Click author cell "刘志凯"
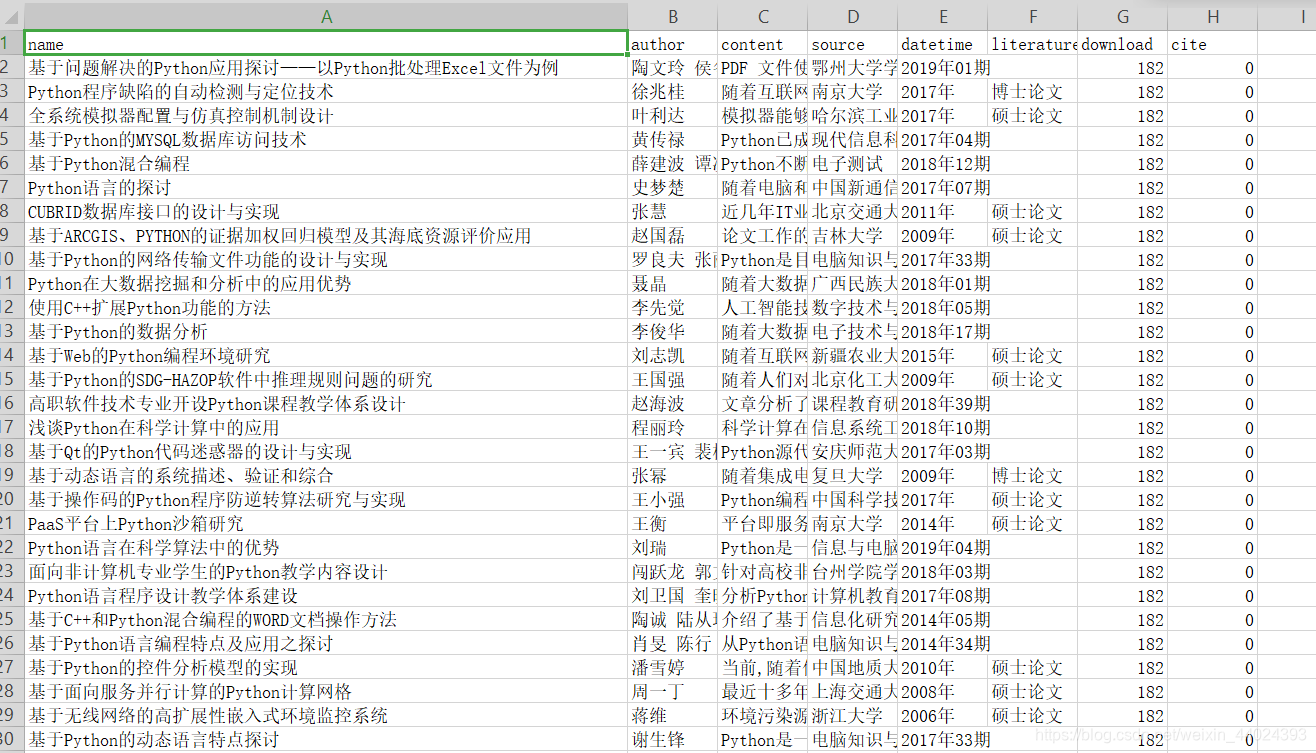The height and width of the screenshot is (753, 1316). [673, 356]
